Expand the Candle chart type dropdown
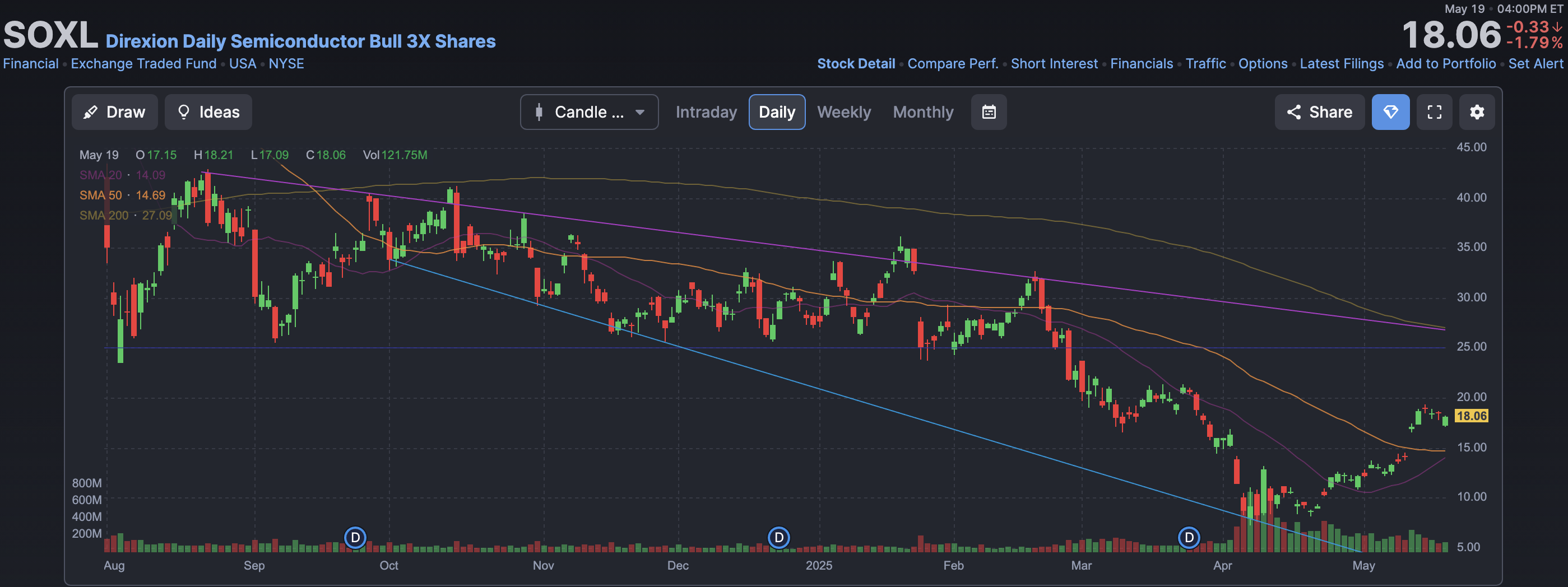 [x=589, y=112]
